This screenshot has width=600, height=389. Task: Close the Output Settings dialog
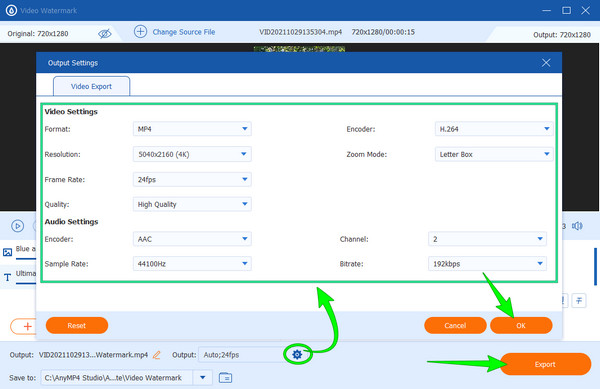click(546, 63)
